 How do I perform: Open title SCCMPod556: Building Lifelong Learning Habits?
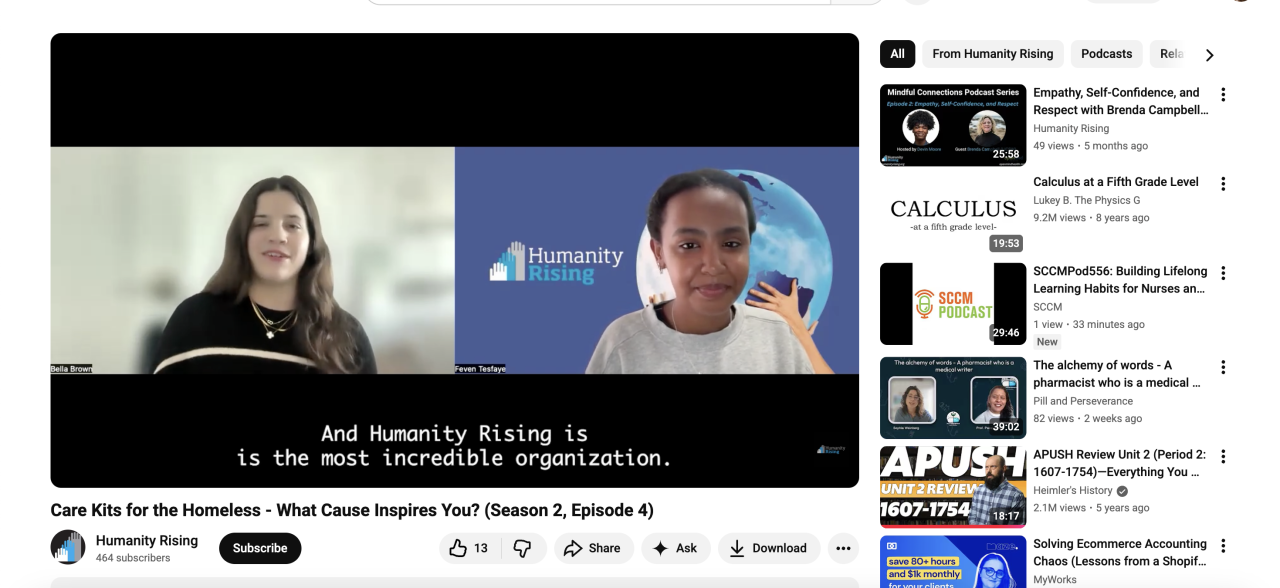(x=1120, y=280)
